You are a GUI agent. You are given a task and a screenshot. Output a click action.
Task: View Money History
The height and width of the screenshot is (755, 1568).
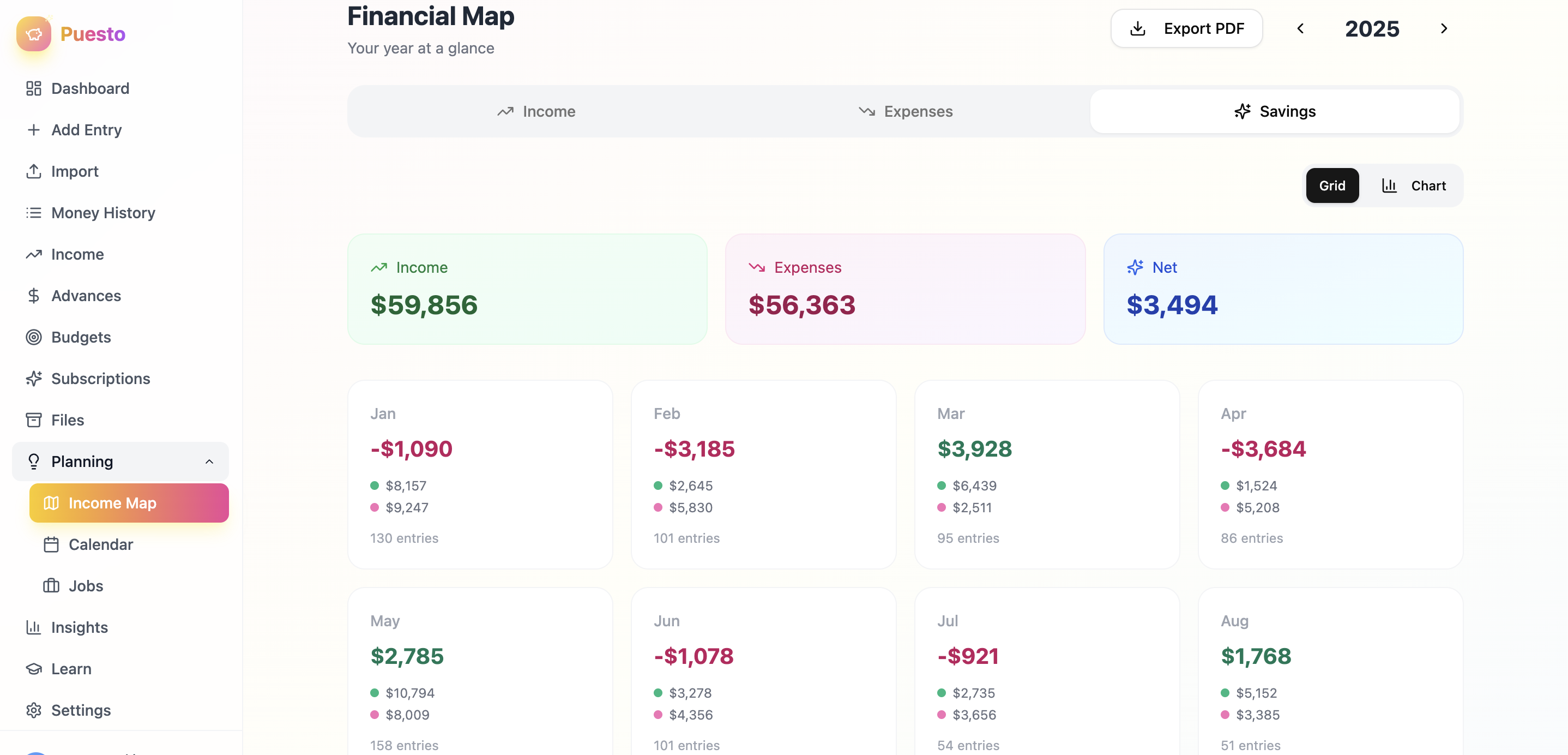[102, 213]
